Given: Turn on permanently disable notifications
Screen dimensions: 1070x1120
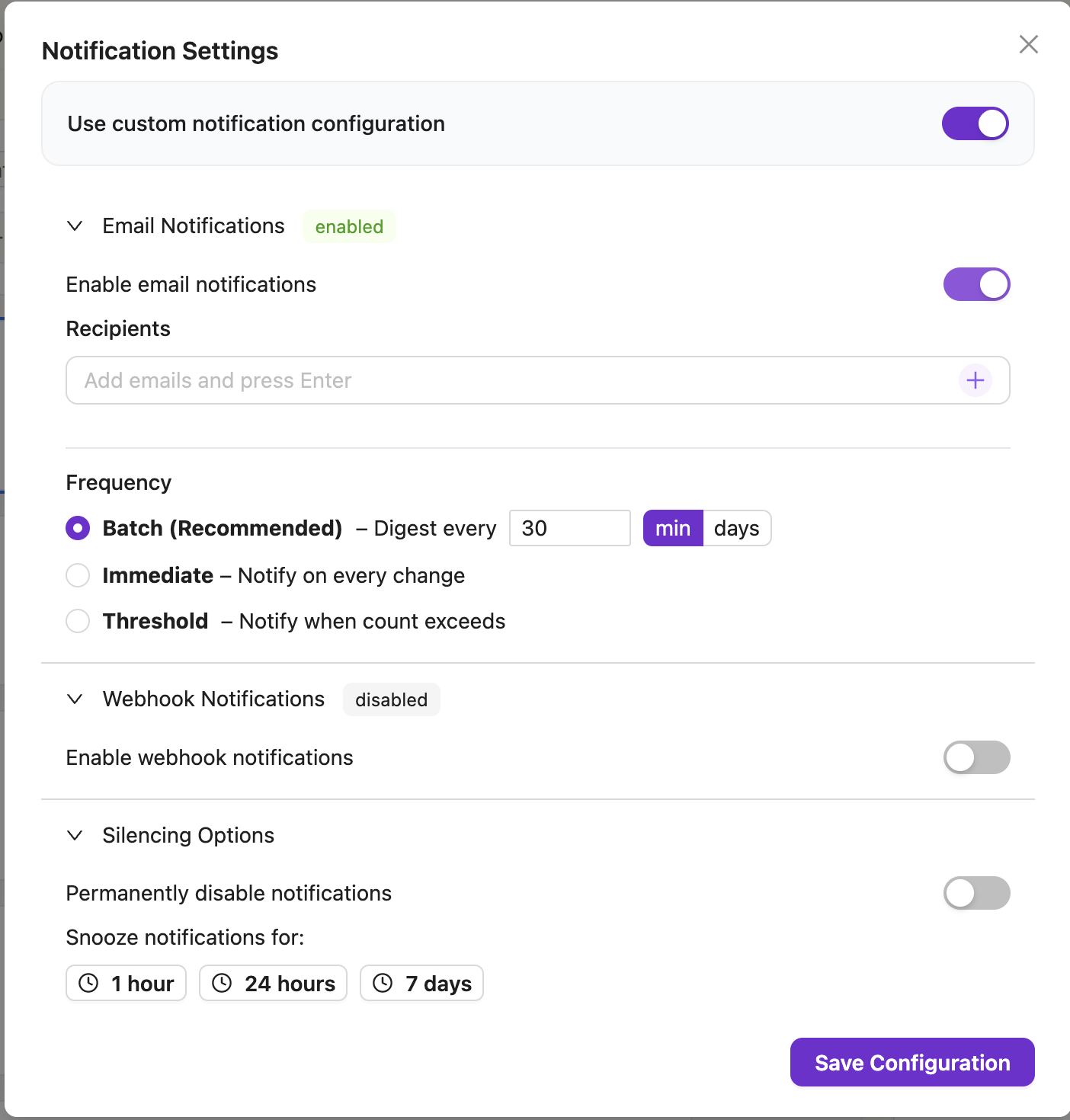Looking at the screenshot, I should tap(977, 893).
